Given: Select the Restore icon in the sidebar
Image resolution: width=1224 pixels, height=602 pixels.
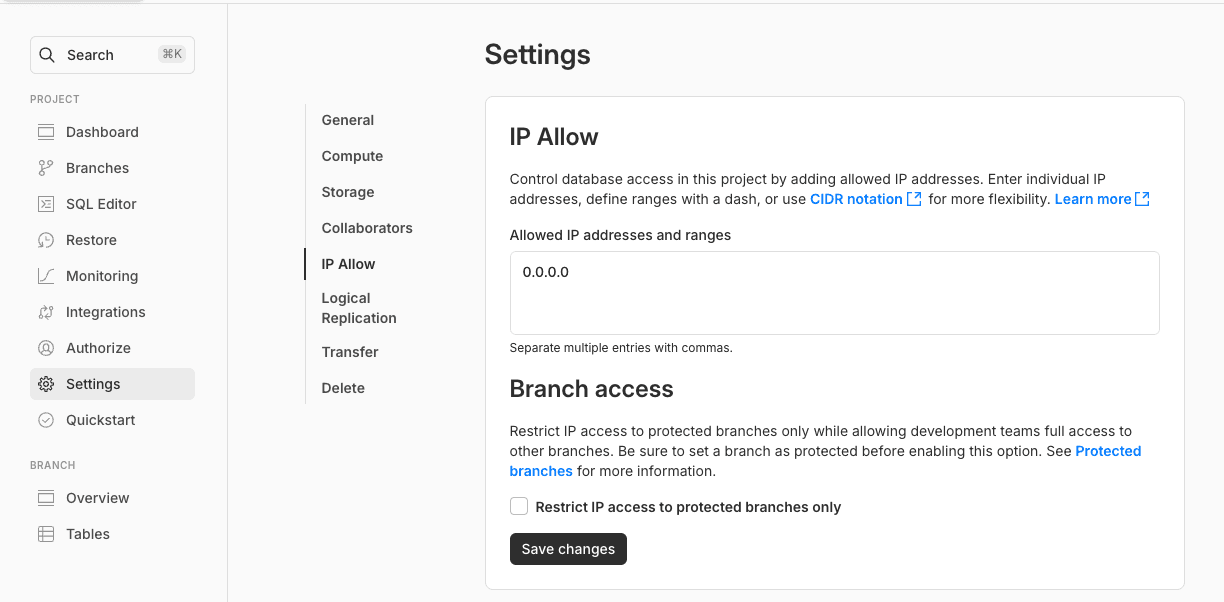Looking at the screenshot, I should [46, 239].
